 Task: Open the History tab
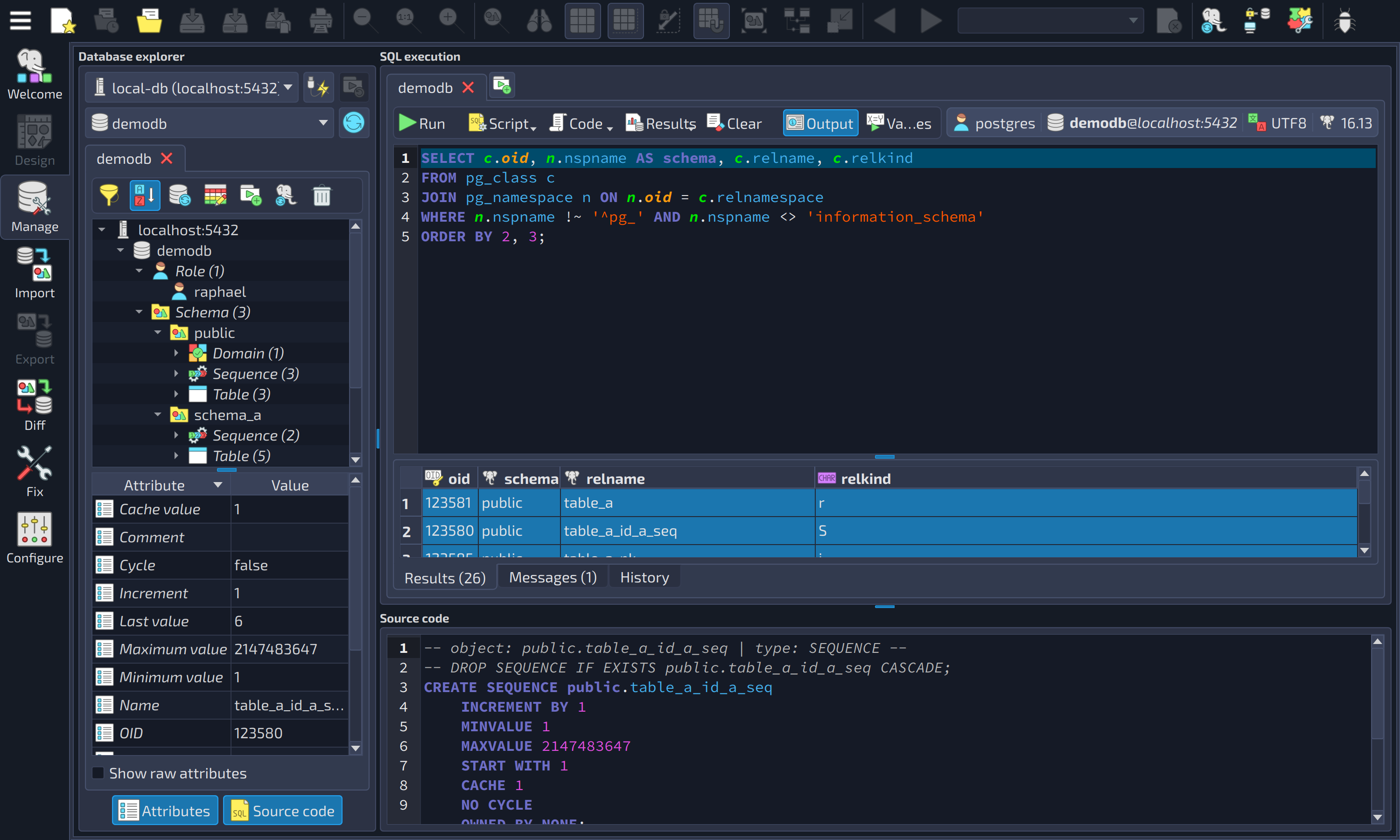(x=644, y=577)
